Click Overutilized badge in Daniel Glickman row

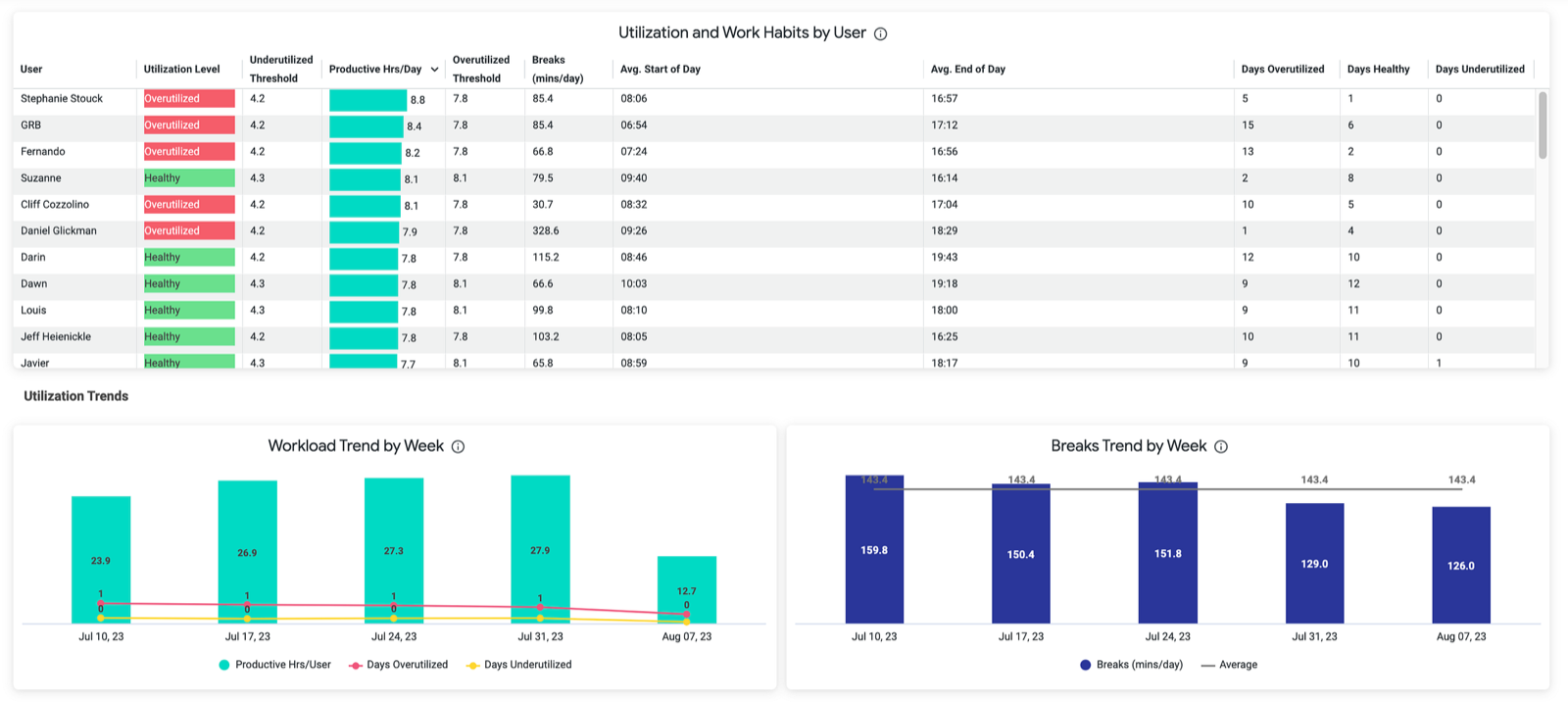coord(189,231)
